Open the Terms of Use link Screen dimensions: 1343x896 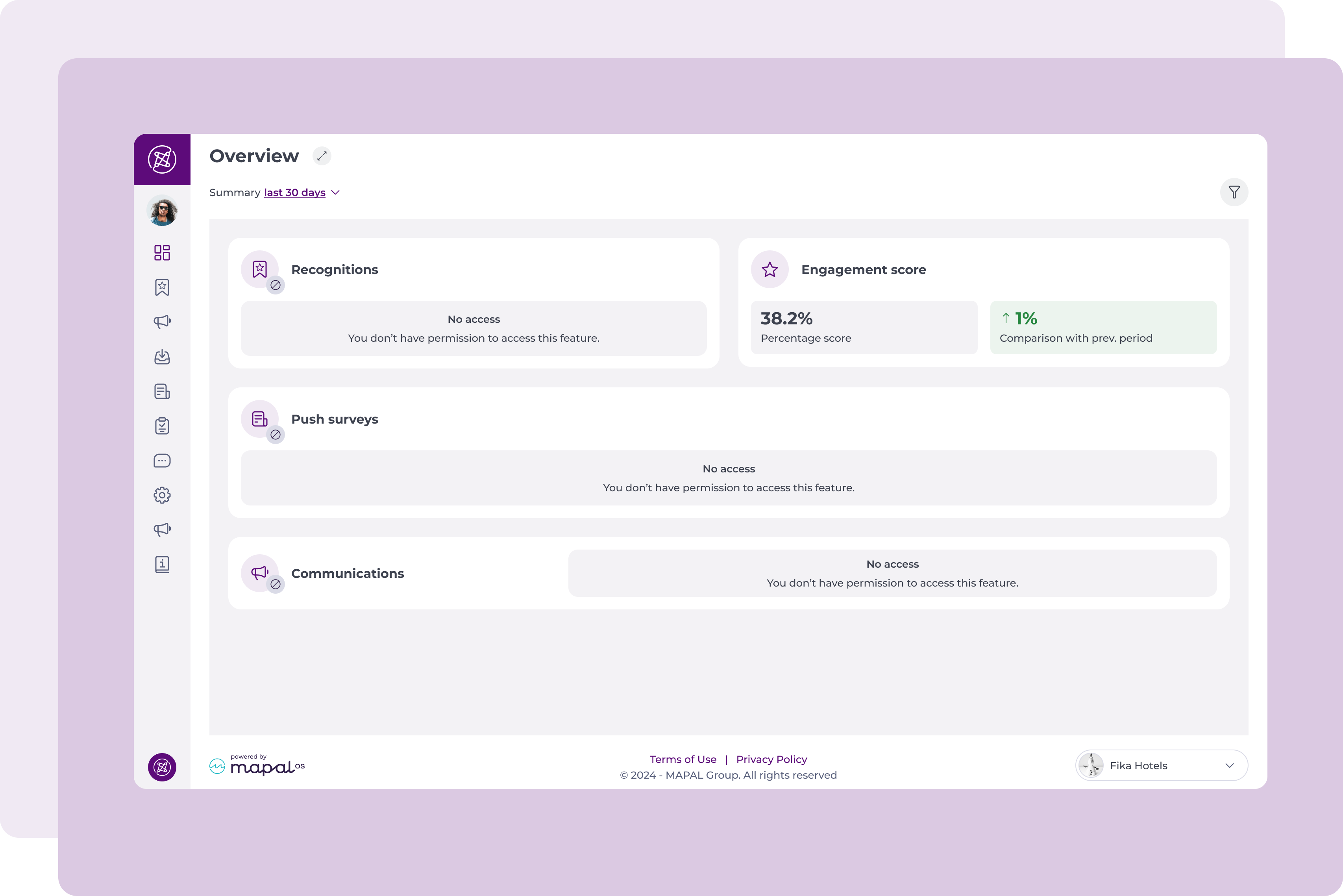(x=683, y=759)
